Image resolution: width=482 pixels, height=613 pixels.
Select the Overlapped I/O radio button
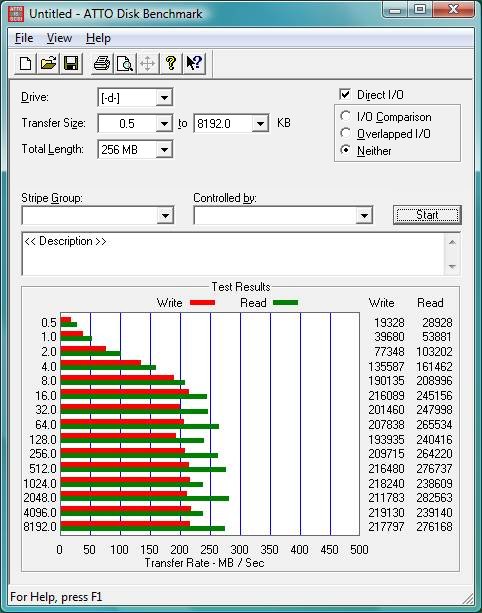pos(345,133)
